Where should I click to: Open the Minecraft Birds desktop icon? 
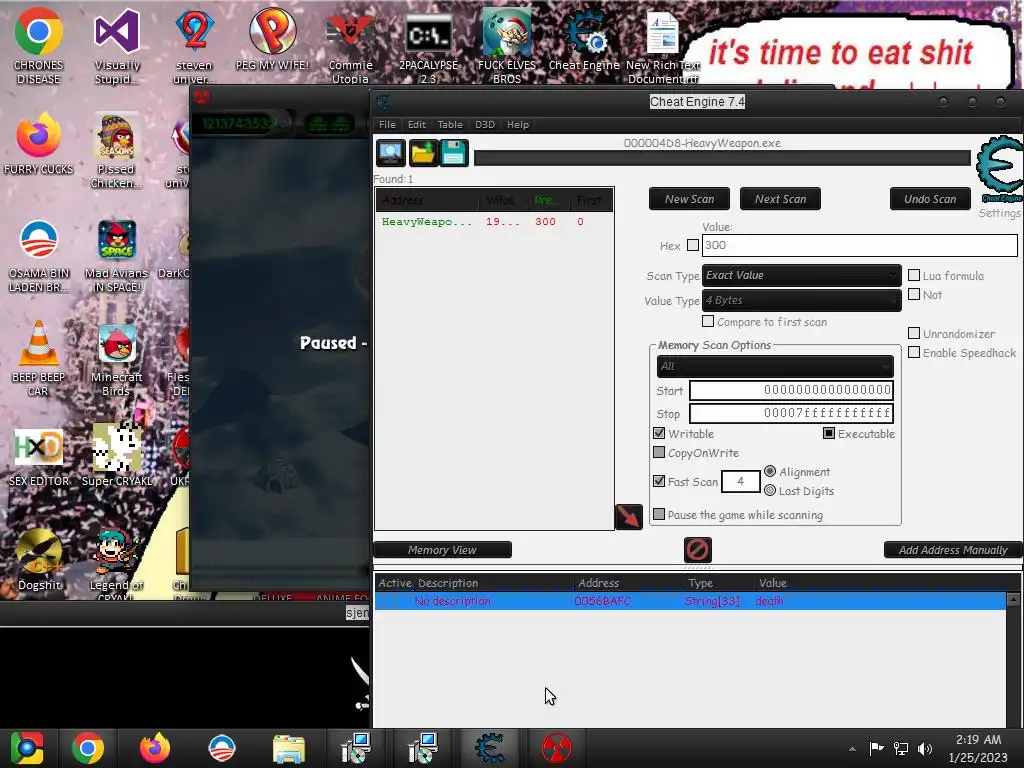tap(117, 358)
